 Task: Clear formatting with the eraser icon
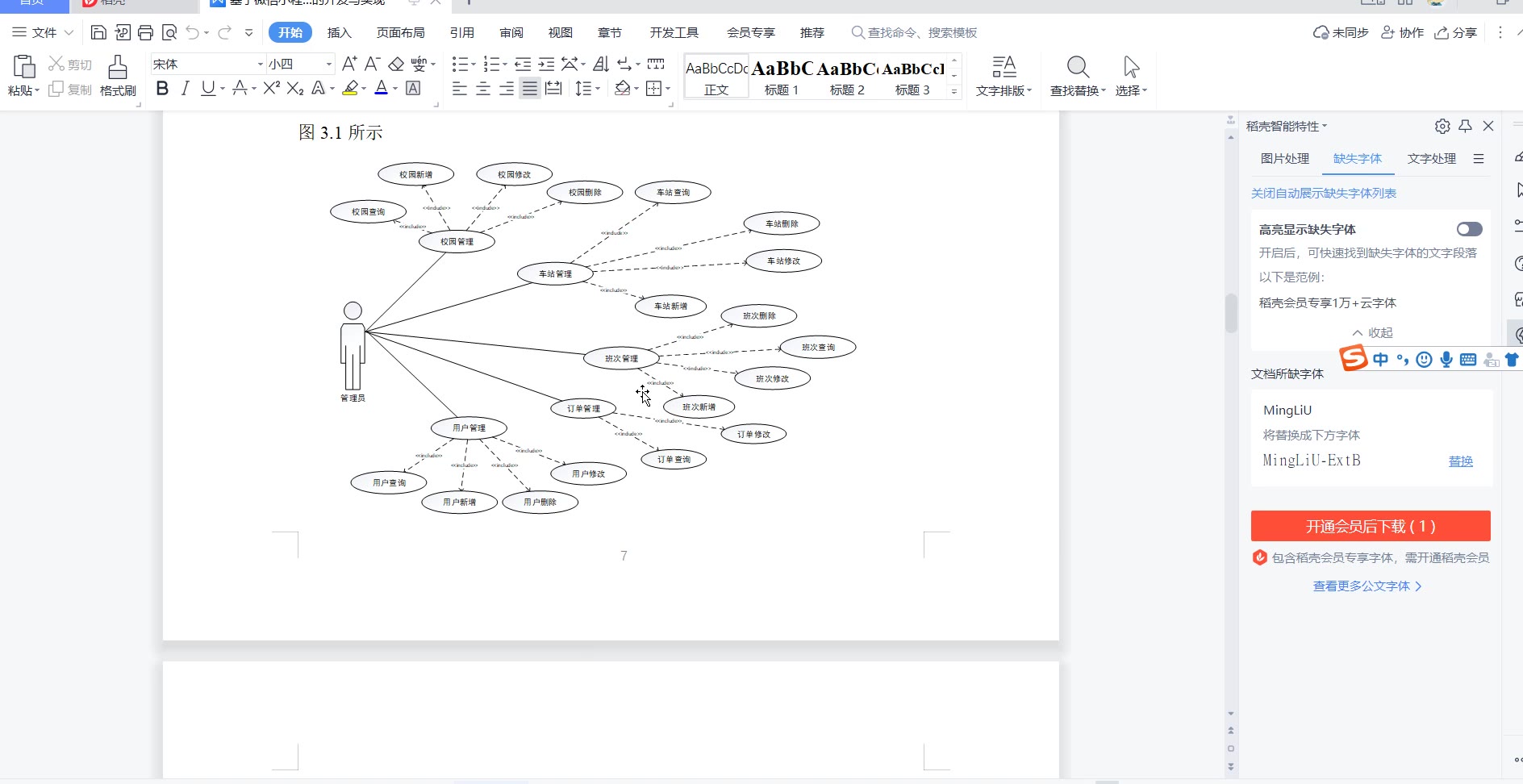tap(396, 64)
